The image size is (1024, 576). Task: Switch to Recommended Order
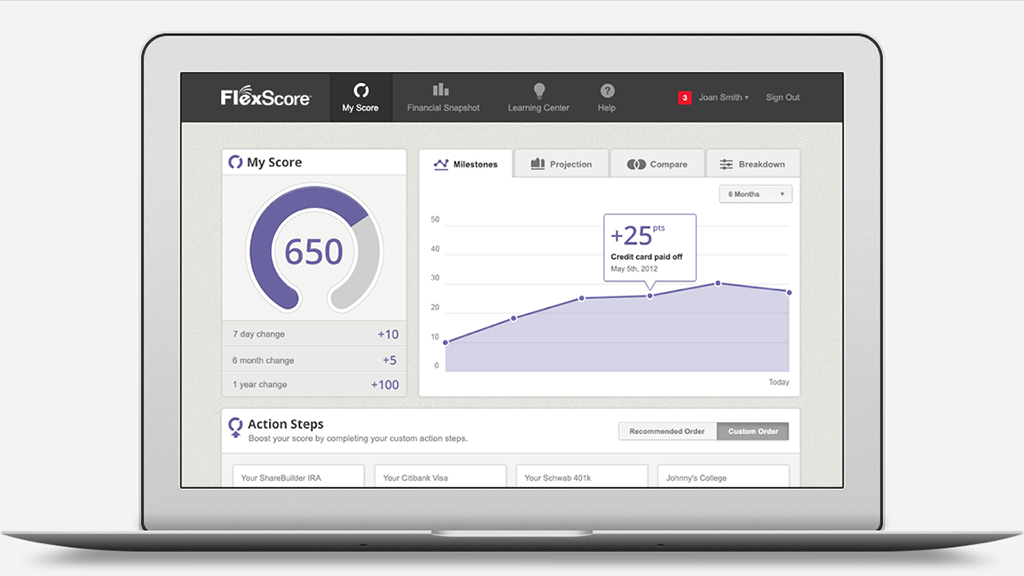point(667,432)
